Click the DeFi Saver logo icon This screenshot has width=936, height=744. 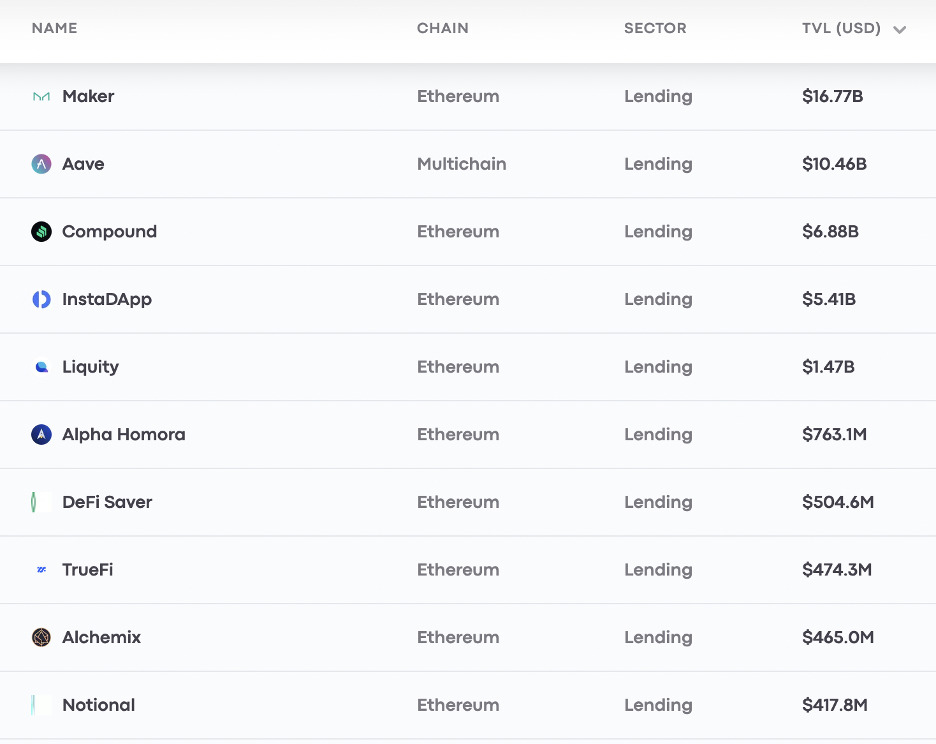pos(34,502)
